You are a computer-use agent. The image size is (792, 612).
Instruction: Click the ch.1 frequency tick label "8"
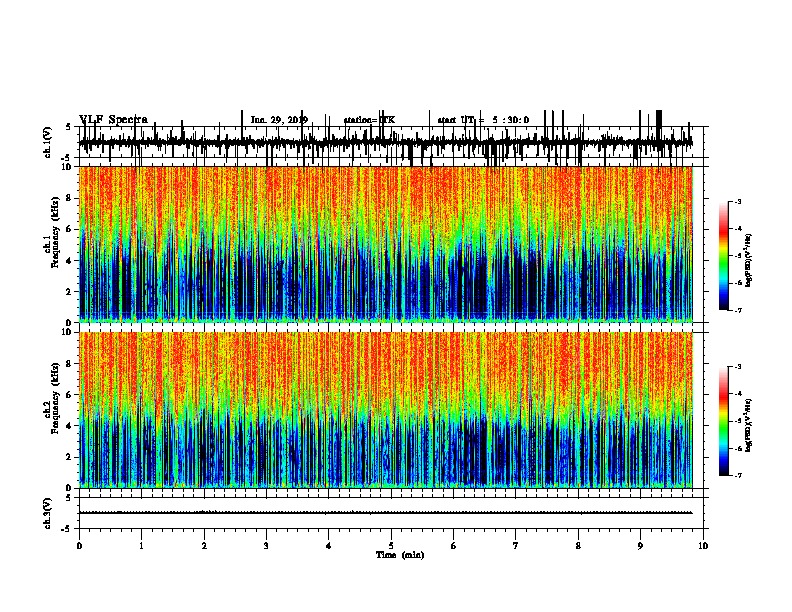pyautogui.click(x=69, y=198)
